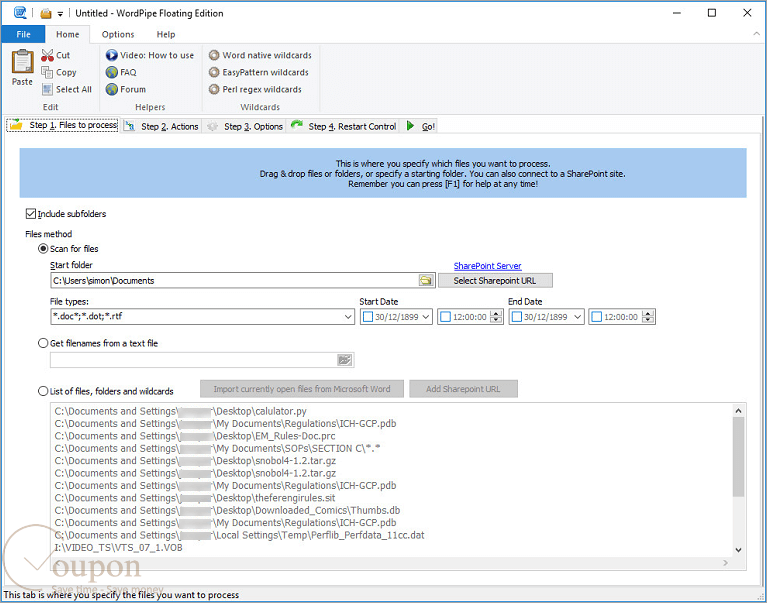Click the quick access open folder icon
The width and height of the screenshot is (767, 603).
point(46,13)
